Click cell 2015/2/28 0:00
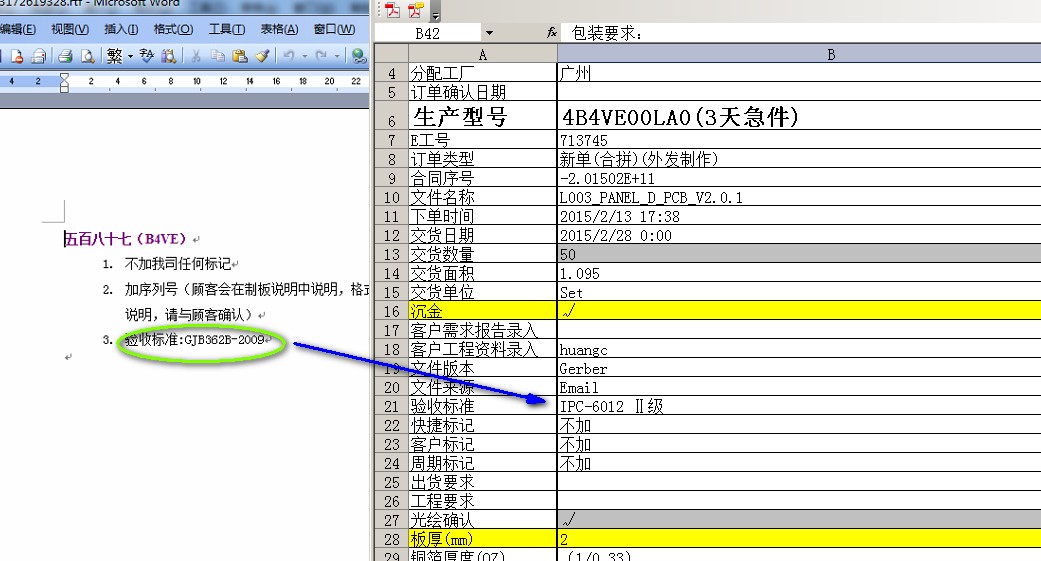The width and height of the screenshot is (1041, 561). (799, 235)
